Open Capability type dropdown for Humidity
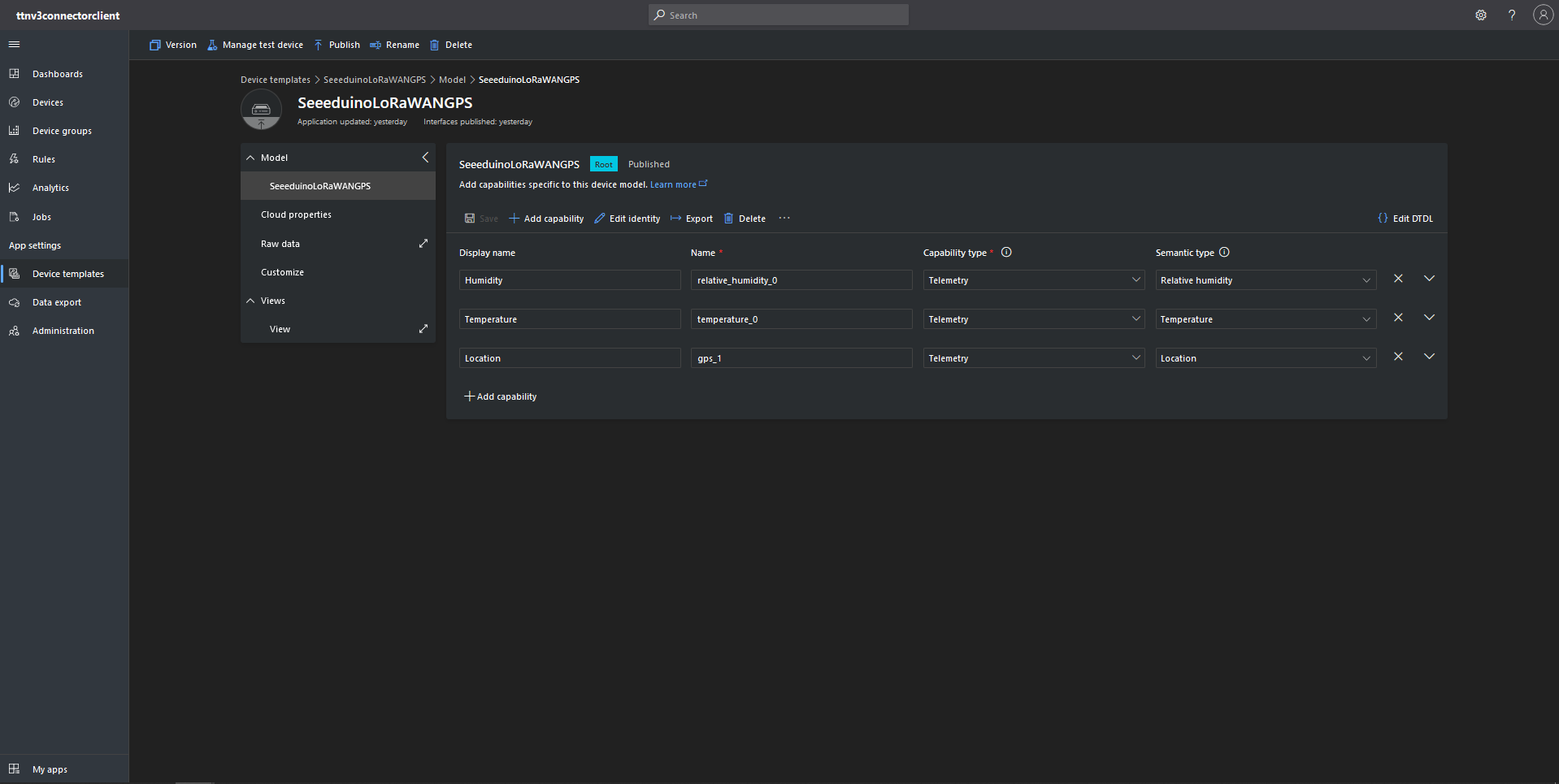Viewport: 1559px width, 784px height. pyautogui.click(x=1033, y=280)
